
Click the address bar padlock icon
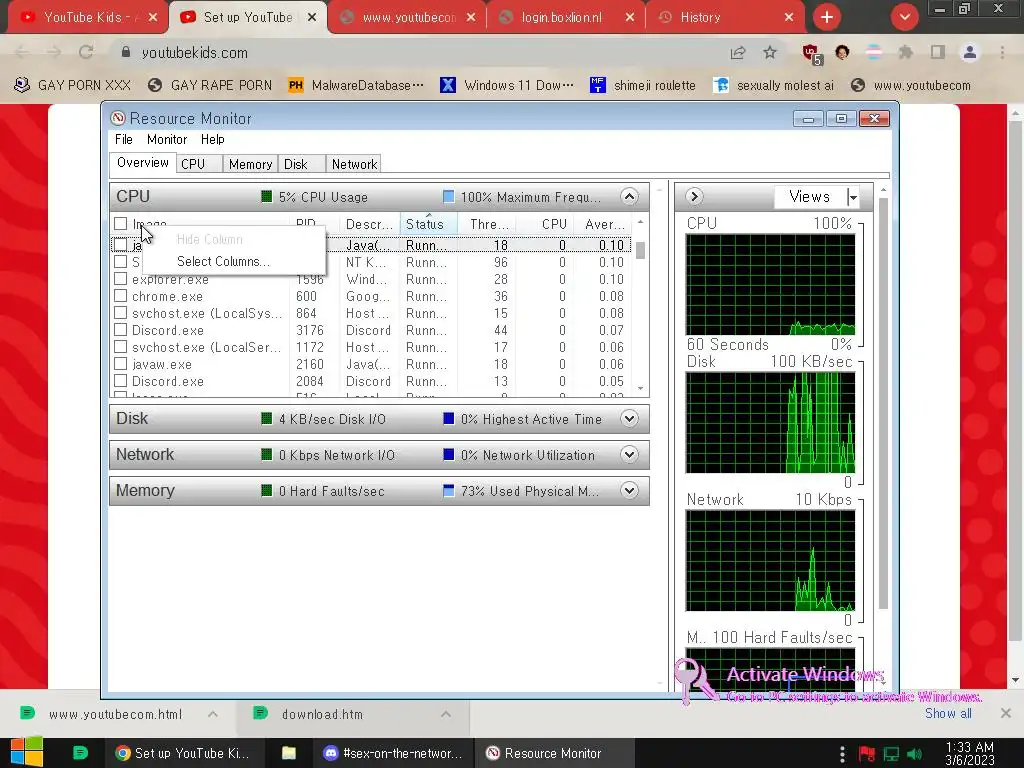click(126, 52)
